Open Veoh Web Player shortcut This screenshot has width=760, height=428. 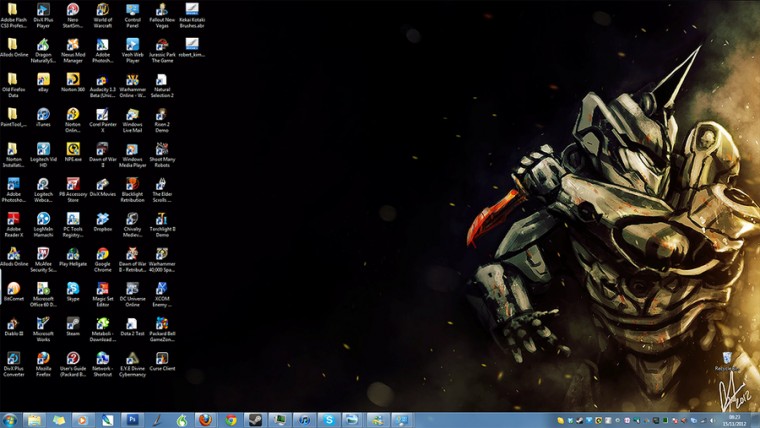[x=132, y=50]
